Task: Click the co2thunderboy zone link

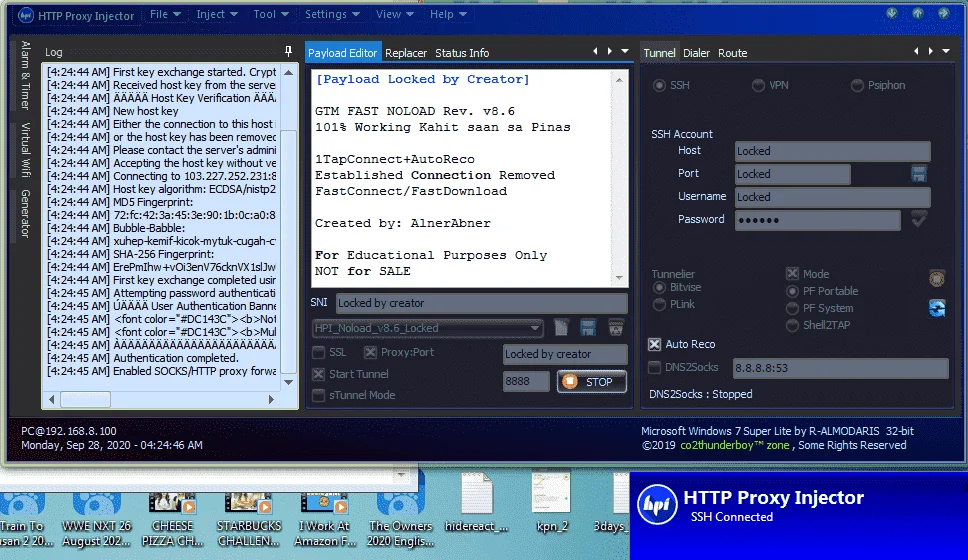Action: [735, 445]
